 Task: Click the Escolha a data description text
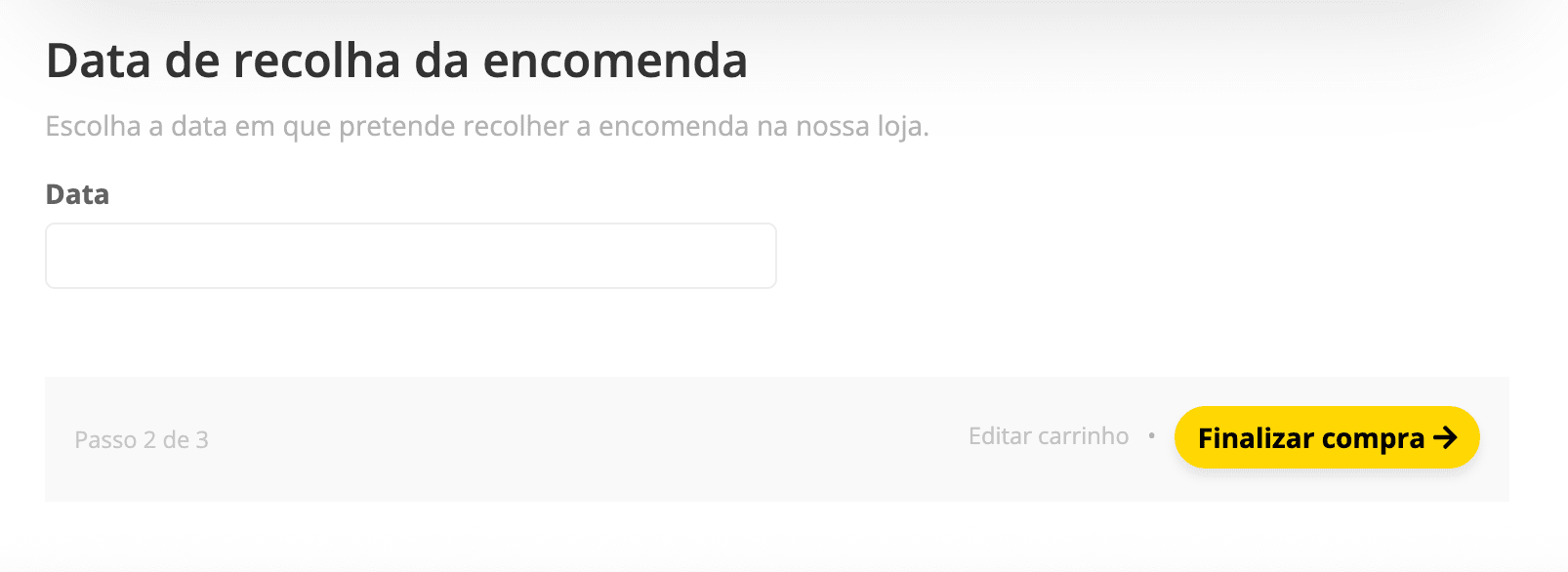click(x=486, y=127)
